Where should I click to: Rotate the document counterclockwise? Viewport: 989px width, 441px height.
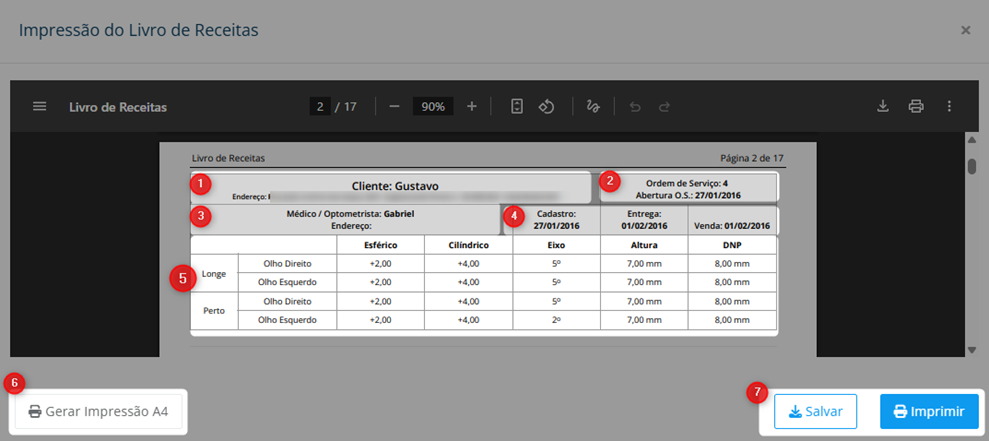tap(546, 107)
